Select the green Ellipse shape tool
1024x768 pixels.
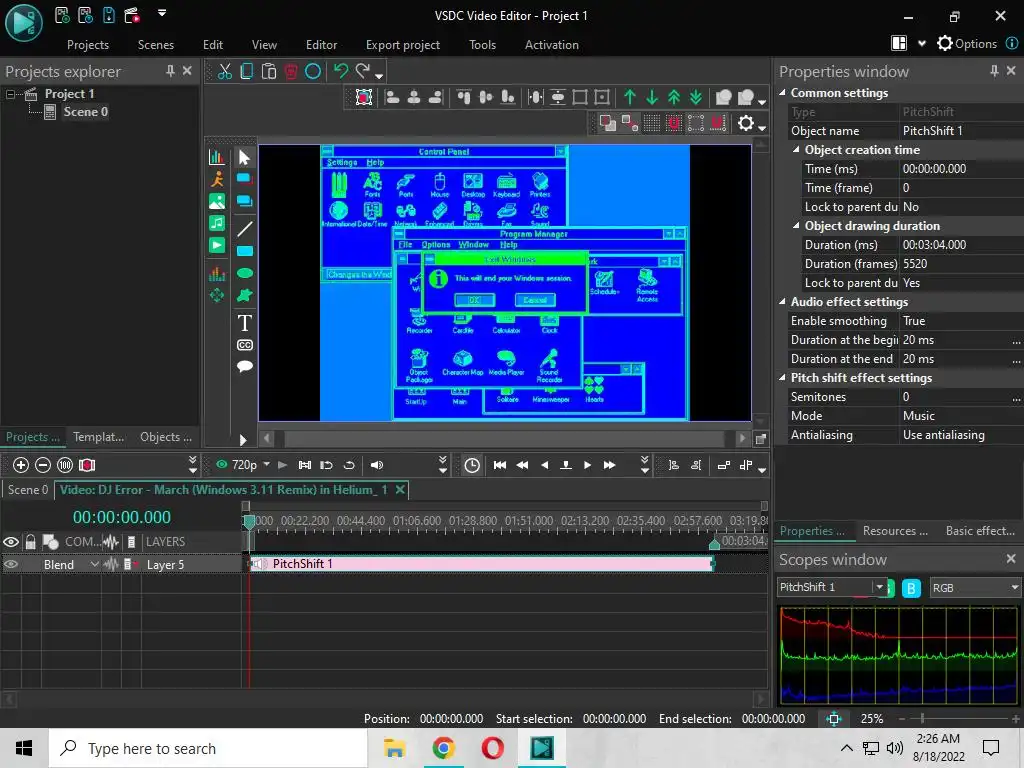[x=244, y=273]
